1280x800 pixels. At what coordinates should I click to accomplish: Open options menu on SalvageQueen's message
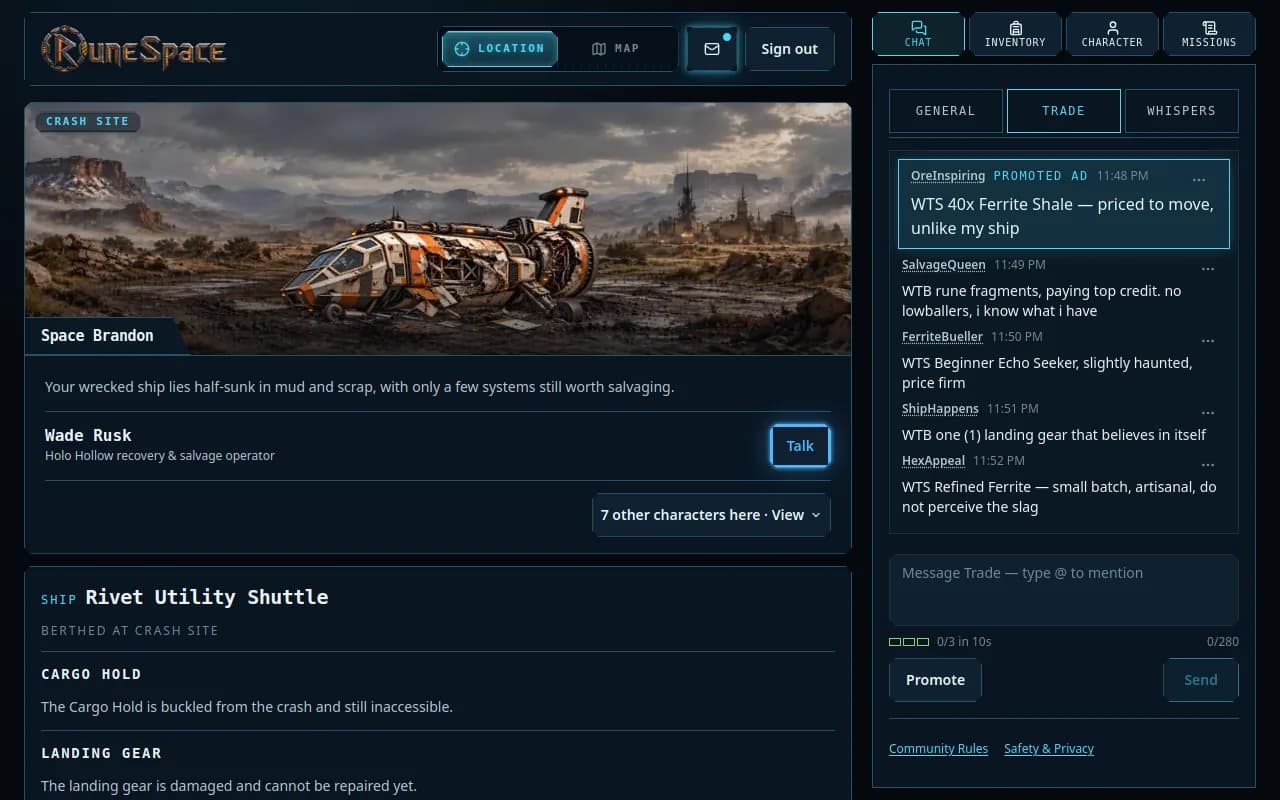[x=1208, y=269]
